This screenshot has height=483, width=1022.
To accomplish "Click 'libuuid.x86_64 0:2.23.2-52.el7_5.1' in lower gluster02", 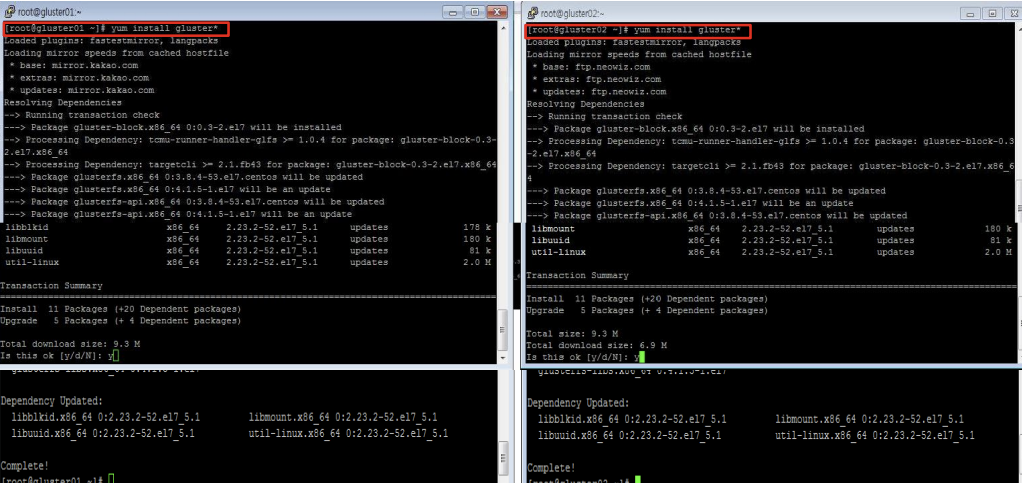I will tap(630, 435).
